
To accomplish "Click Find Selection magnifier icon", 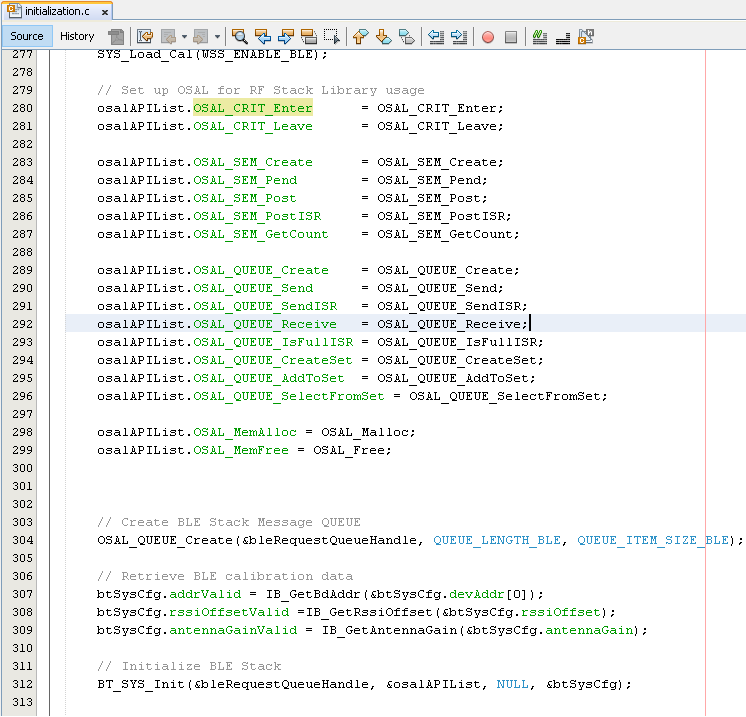I will 240,37.
